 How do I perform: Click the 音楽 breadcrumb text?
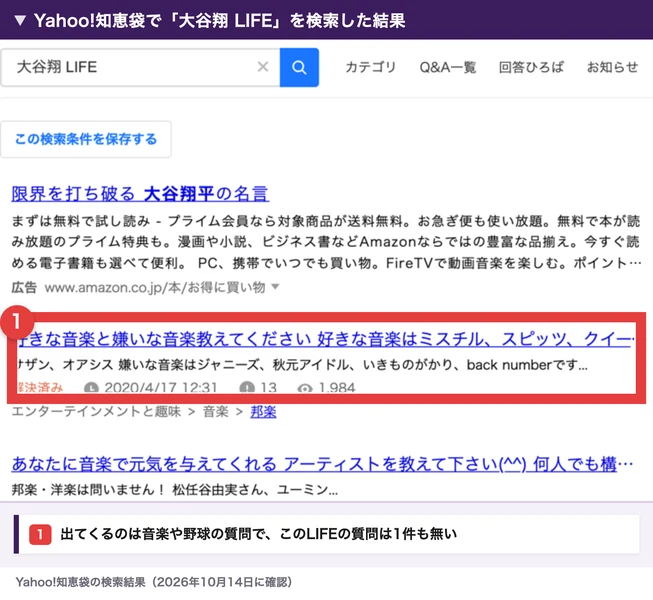pyautogui.click(x=216, y=412)
